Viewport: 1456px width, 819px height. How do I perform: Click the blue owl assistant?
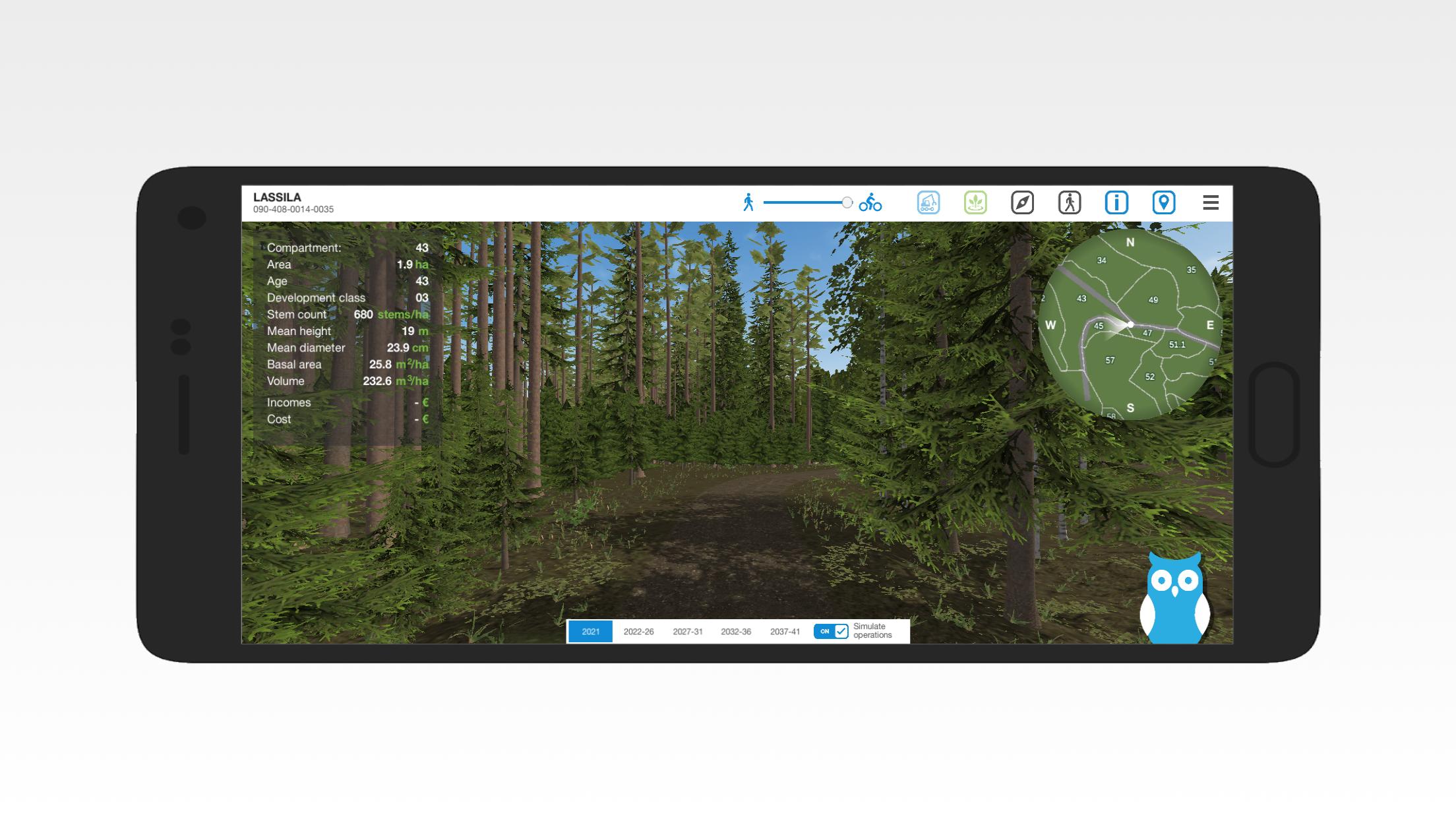coord(1175,597)
